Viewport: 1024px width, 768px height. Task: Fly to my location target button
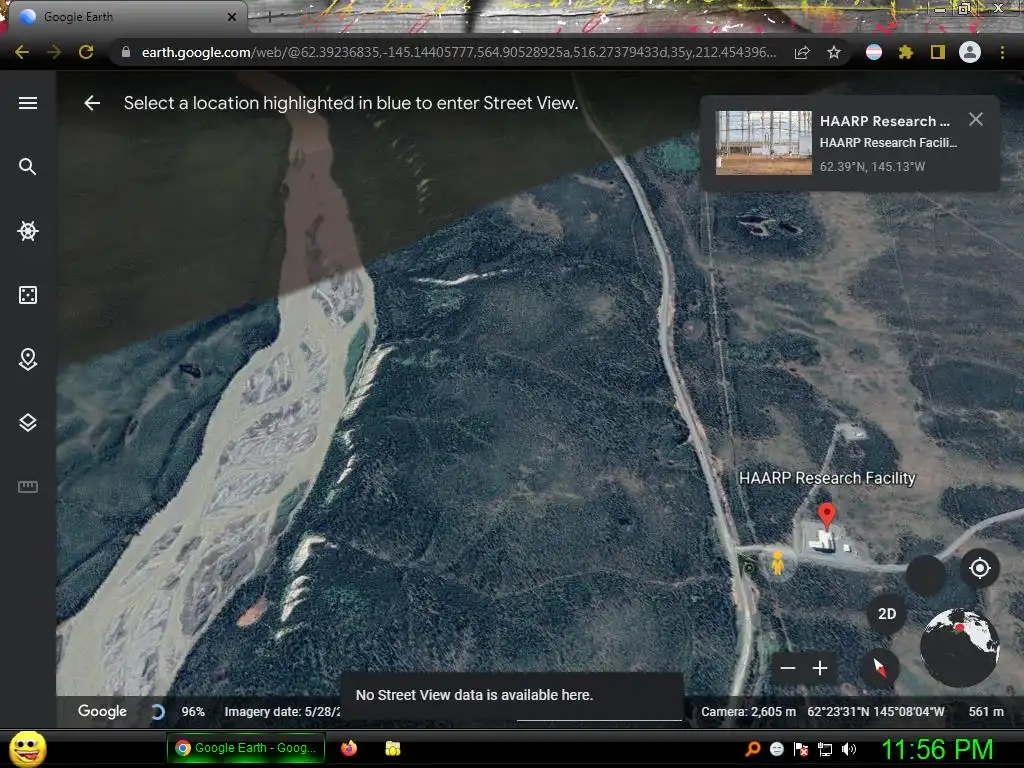click(x=980, y=568)
